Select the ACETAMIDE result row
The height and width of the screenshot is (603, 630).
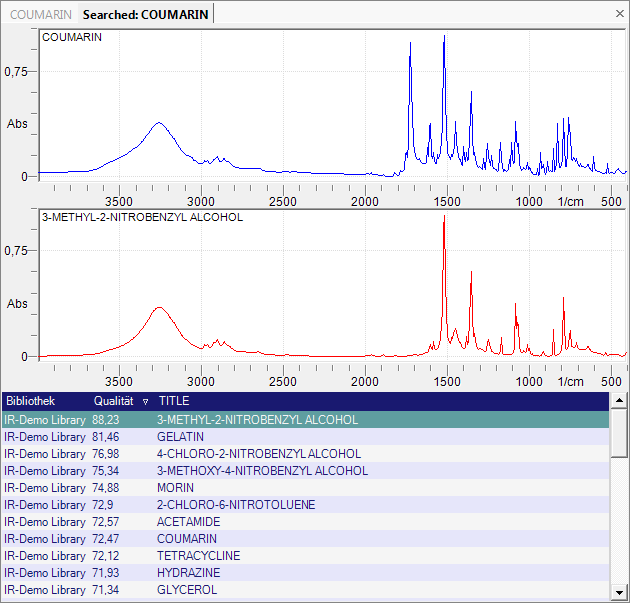click(186, 522)
